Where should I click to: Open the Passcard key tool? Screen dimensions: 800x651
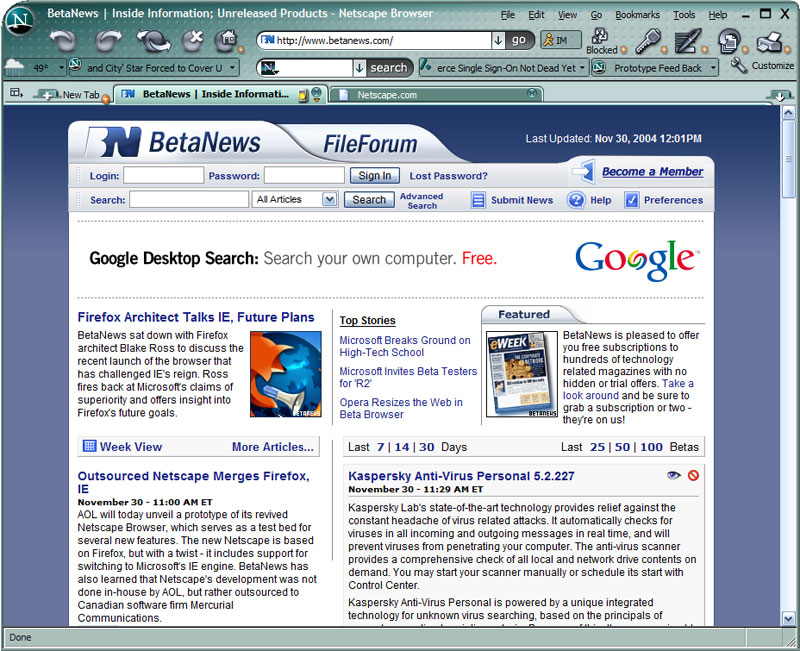tap(648, 41)
